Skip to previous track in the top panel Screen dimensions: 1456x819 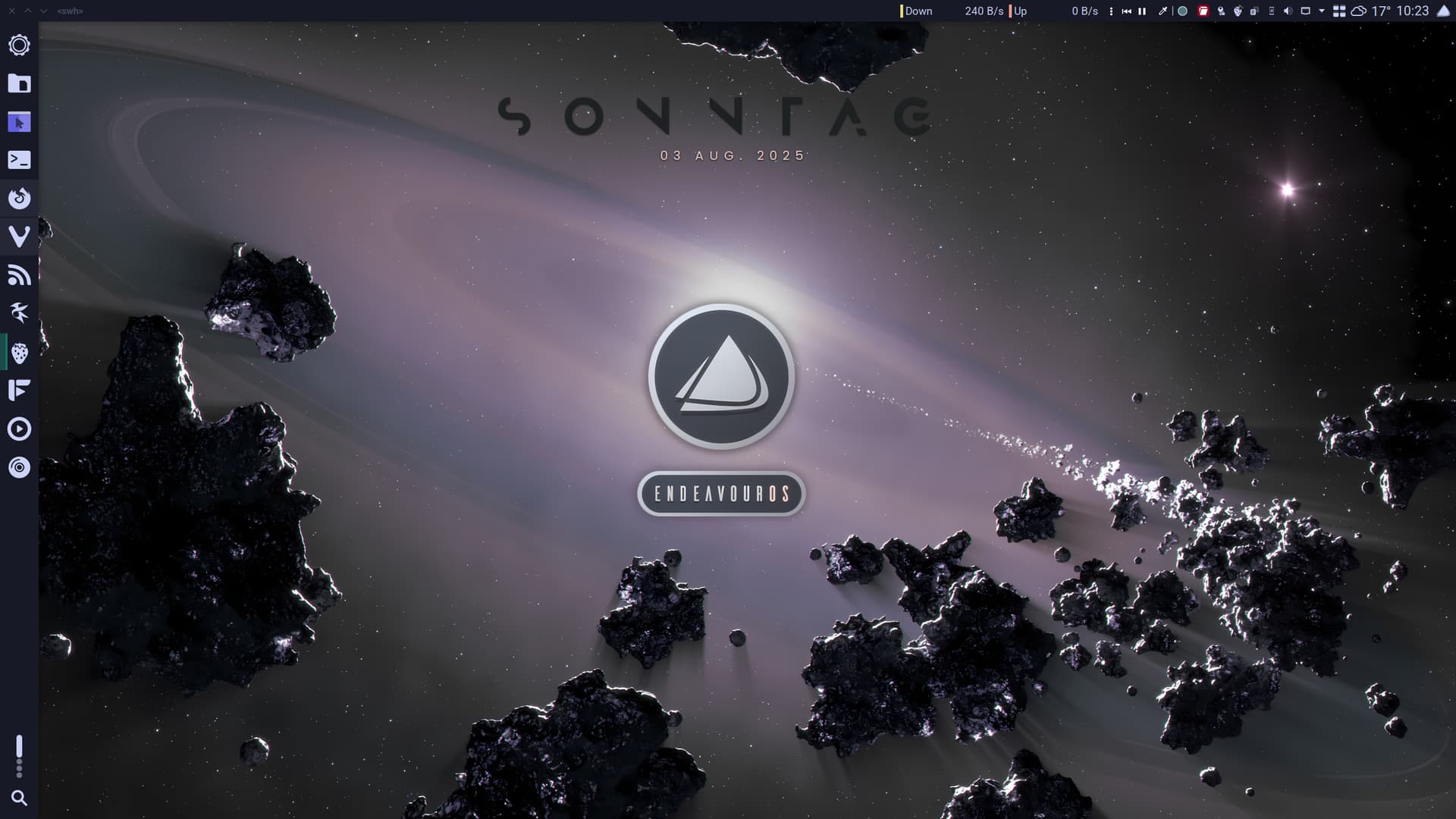1126,11
